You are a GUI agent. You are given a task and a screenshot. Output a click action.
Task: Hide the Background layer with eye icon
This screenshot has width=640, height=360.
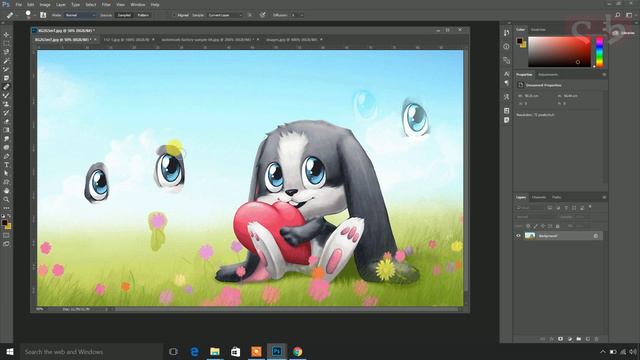[x=518, y=236]
